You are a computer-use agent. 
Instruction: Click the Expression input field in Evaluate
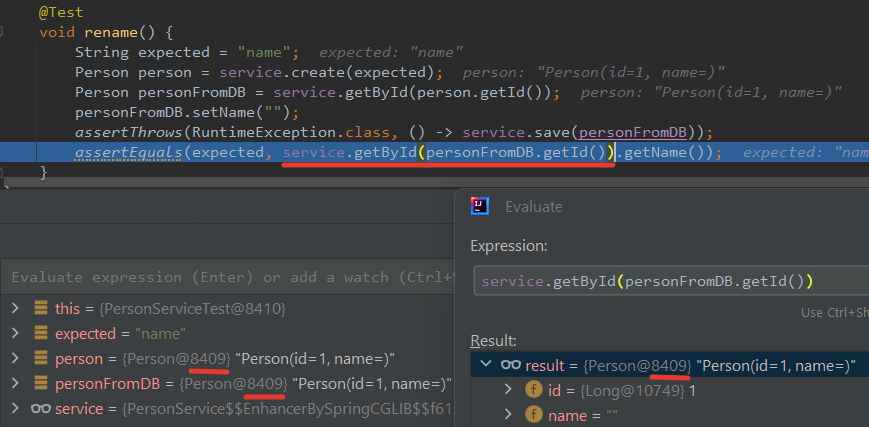(672, 281)
